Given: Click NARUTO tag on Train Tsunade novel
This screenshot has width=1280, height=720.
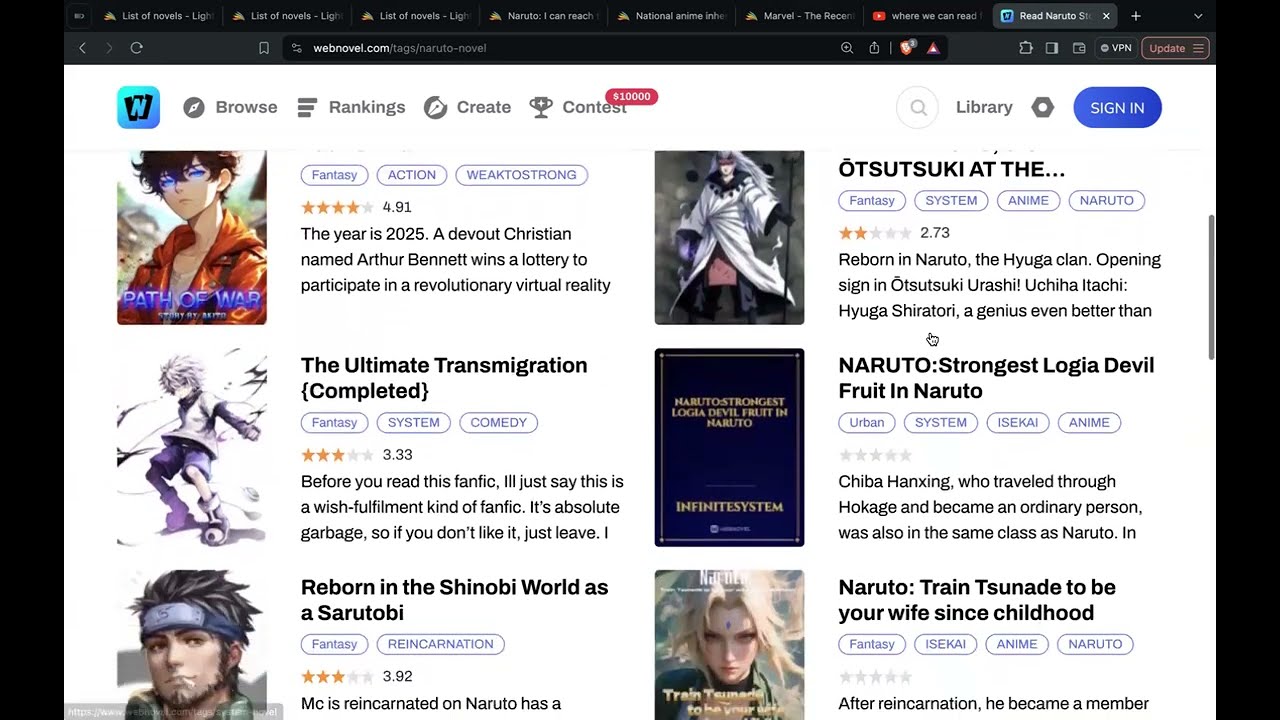Looking at the screenshot, I should click(1095, 644).
